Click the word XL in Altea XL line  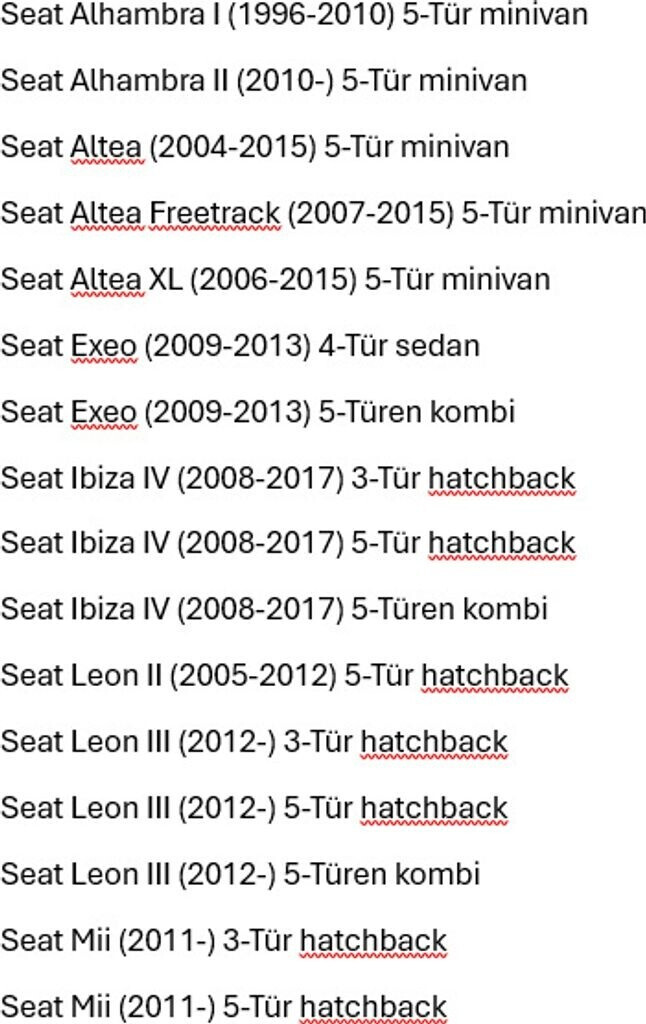click(165, 279)
